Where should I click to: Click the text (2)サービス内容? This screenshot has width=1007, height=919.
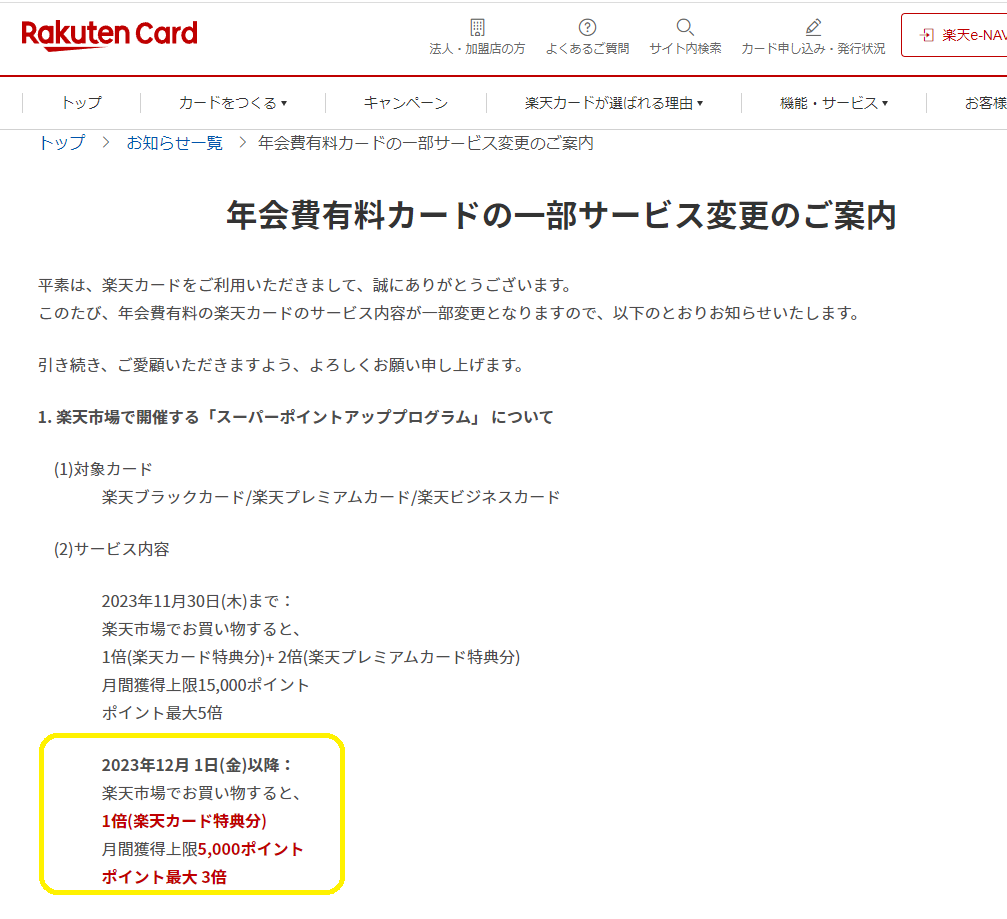(112, 550)
